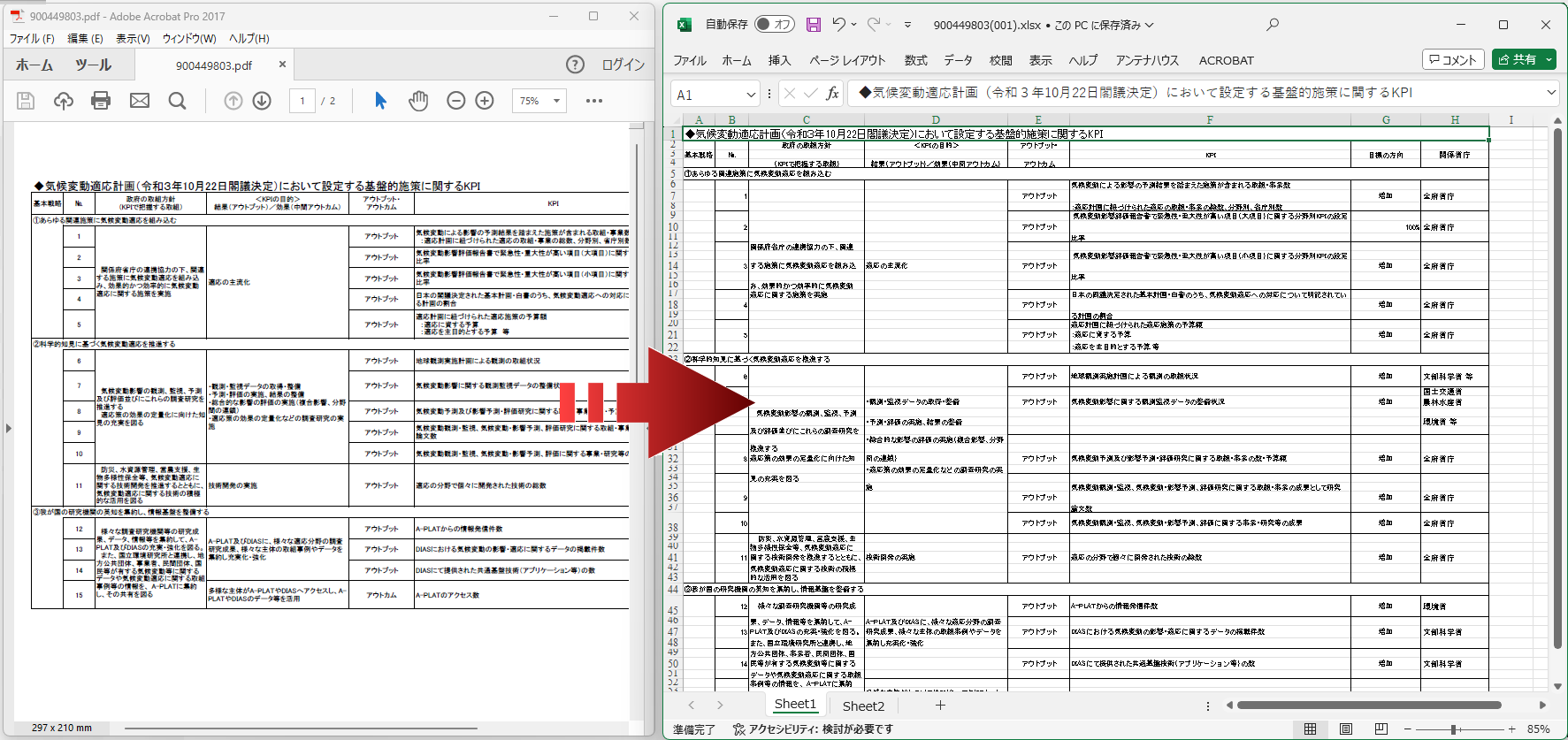Click the Excel Save disk icon
Viewport: 1568px width, 740px height.
[814, 25]
